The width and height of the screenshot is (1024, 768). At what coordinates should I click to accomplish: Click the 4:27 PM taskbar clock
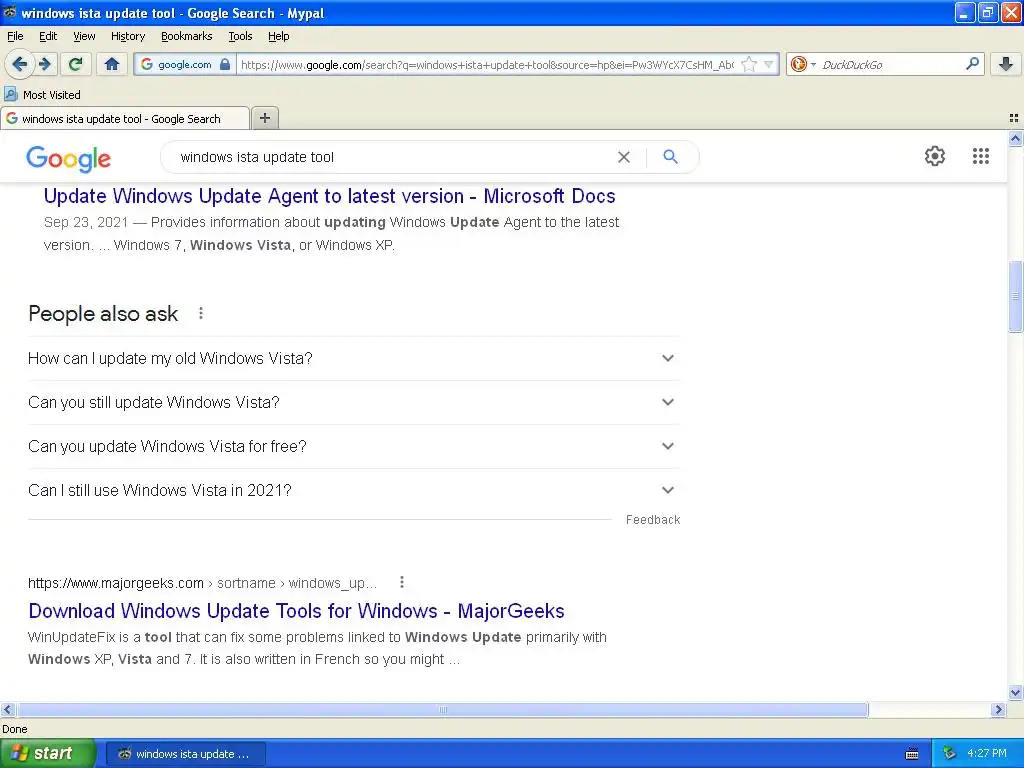click(x=987, y=754)
